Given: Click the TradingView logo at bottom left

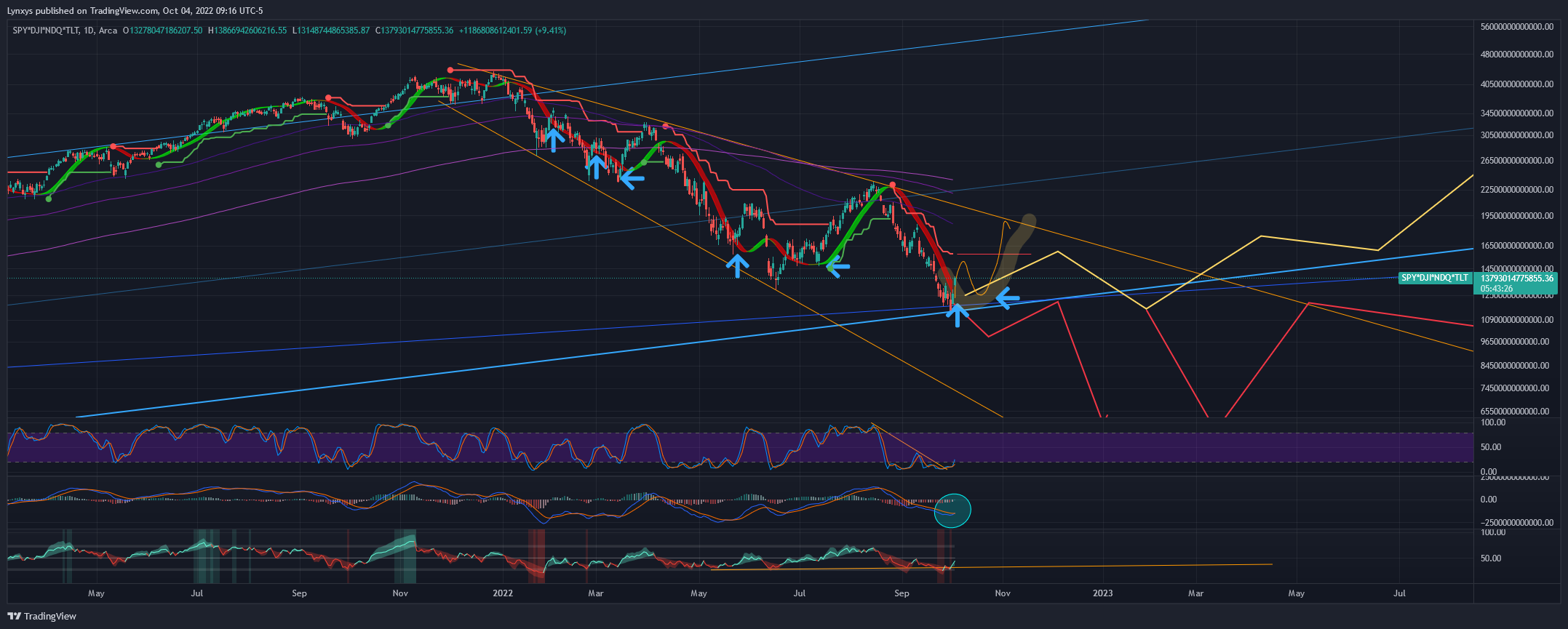Looking at the screenshot, I should 41,617.
